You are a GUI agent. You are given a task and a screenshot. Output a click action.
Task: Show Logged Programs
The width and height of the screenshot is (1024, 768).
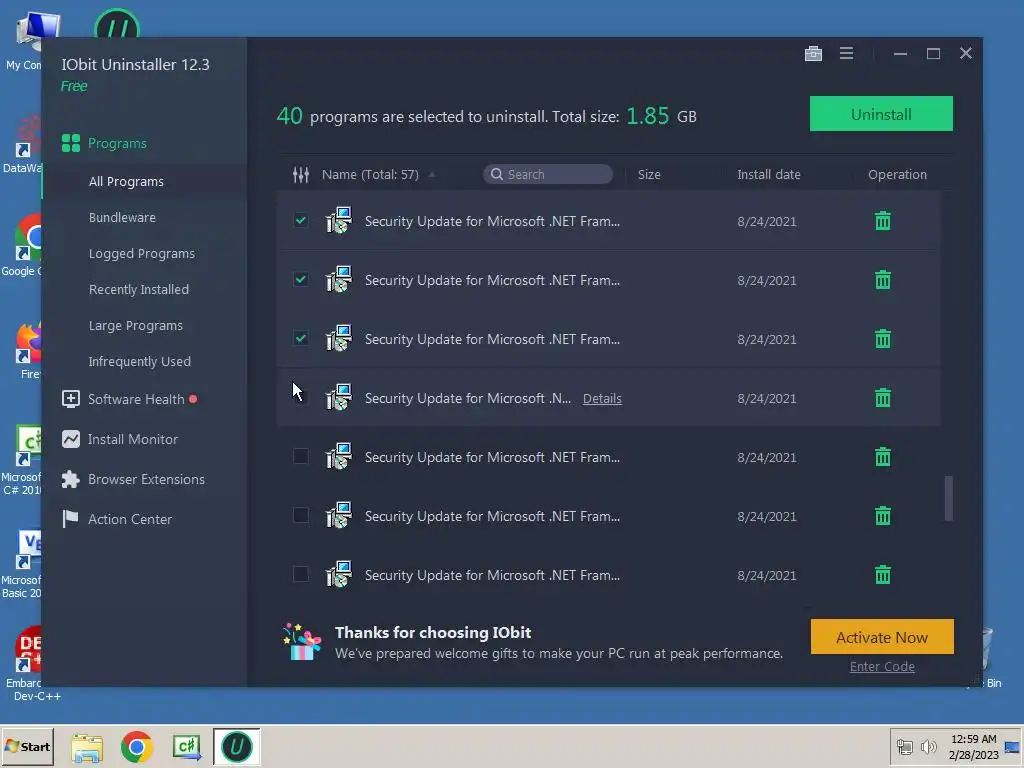[142, 253]
